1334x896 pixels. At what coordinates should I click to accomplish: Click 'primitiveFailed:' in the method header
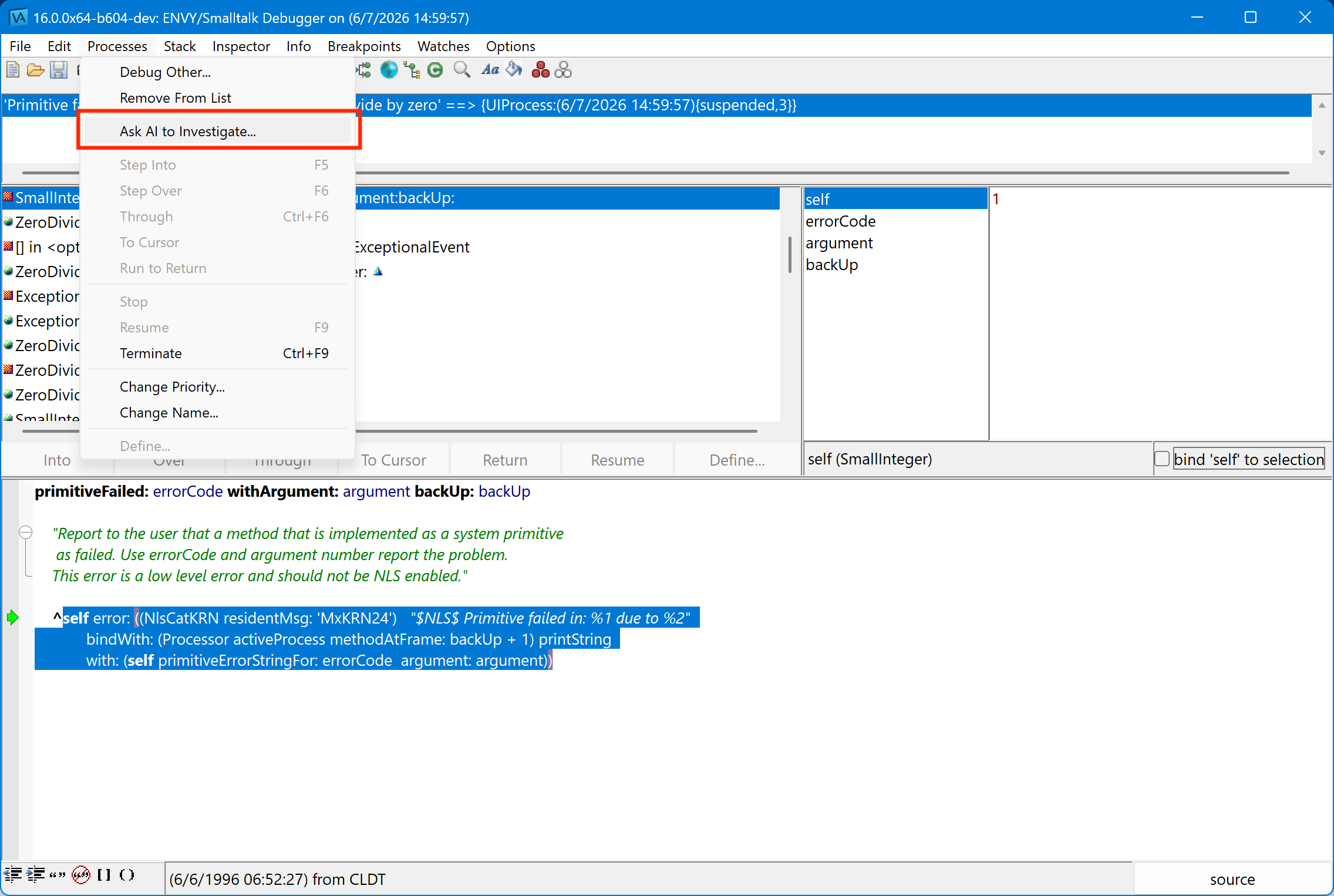tap(92, 491)
